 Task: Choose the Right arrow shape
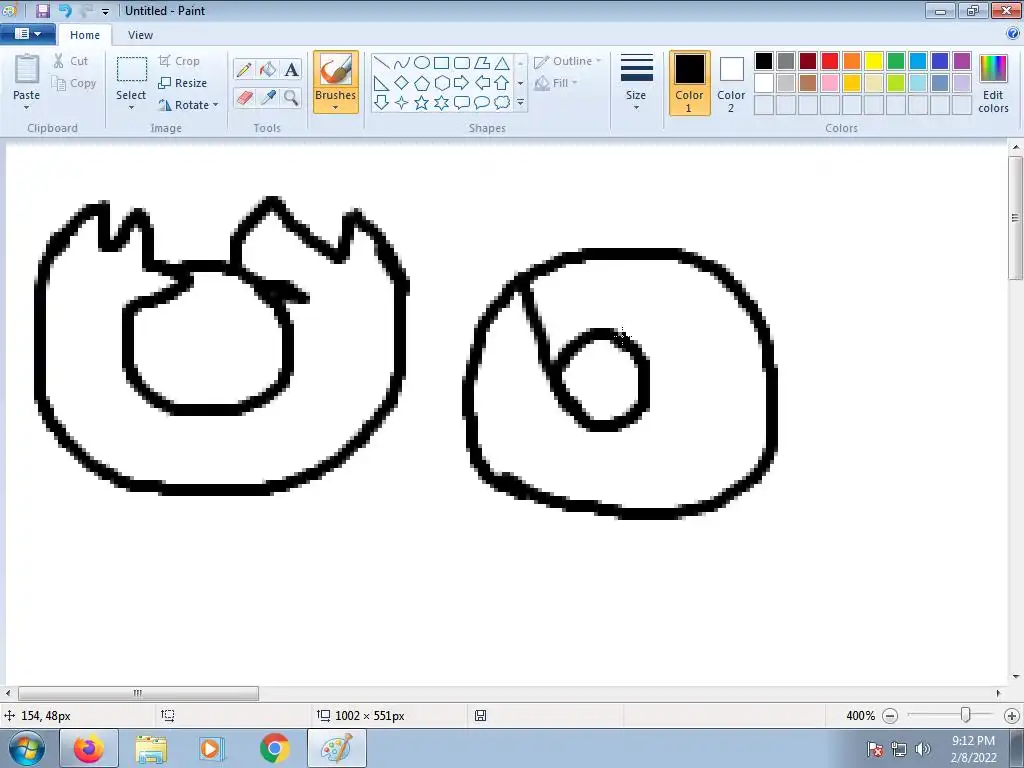462,83
